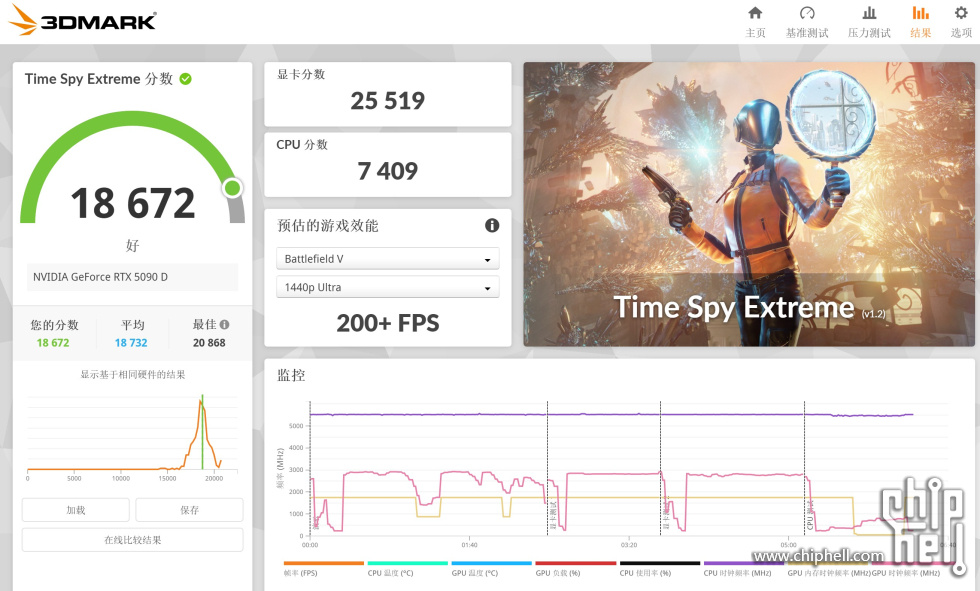Click the score distribution chart under 显示基于相同硬件的结果
This screenshot has width=980, height=591.
(132, 437)
